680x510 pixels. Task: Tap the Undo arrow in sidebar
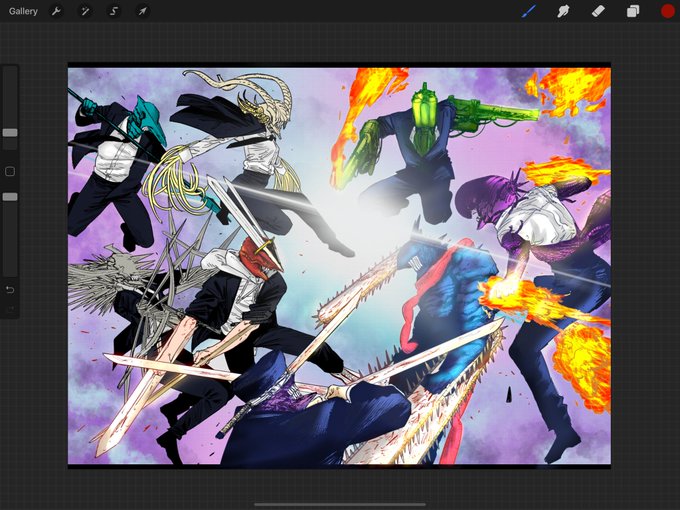tap(10, 290)
